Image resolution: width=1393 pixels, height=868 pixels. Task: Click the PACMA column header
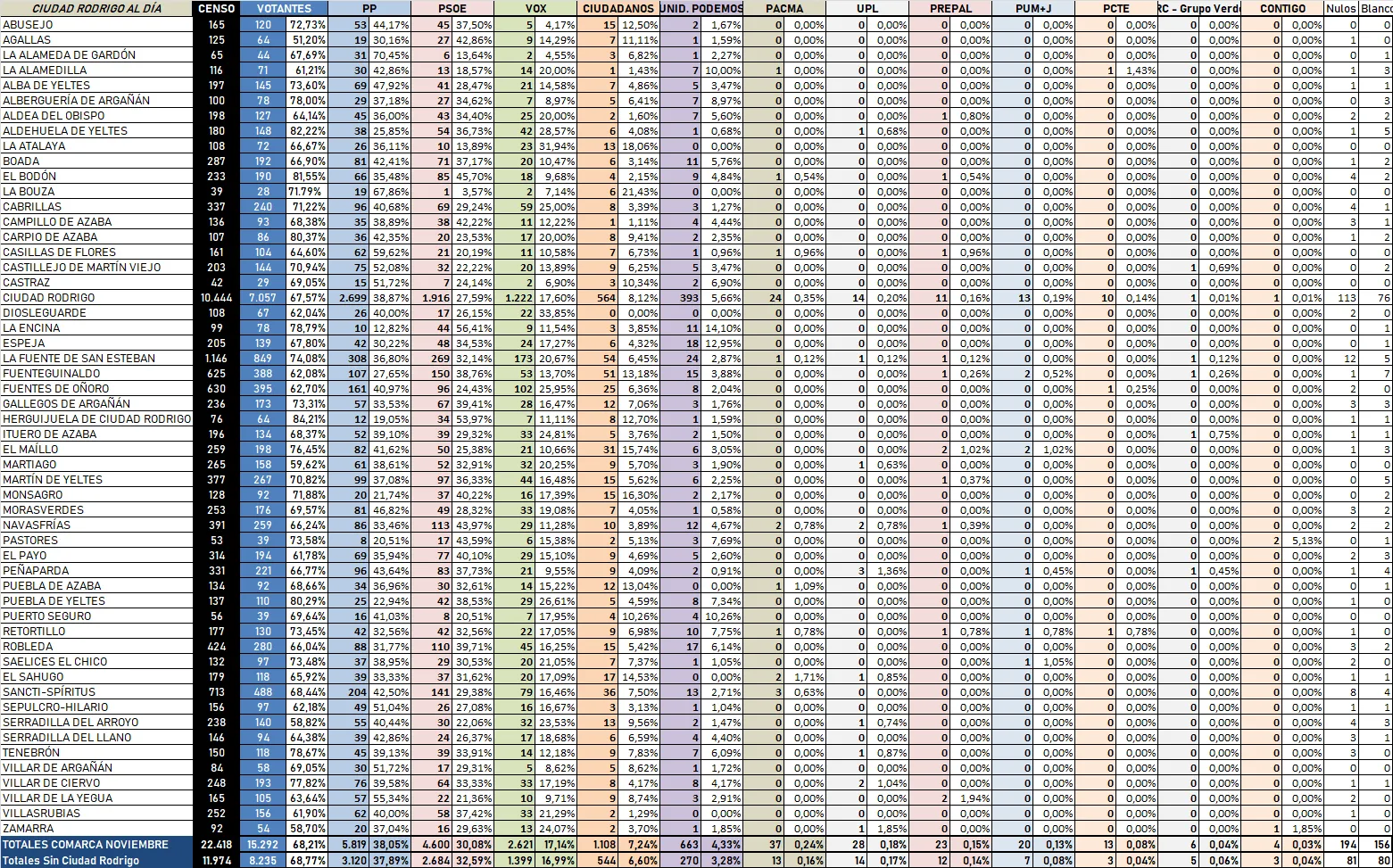(x=784, y=8)
